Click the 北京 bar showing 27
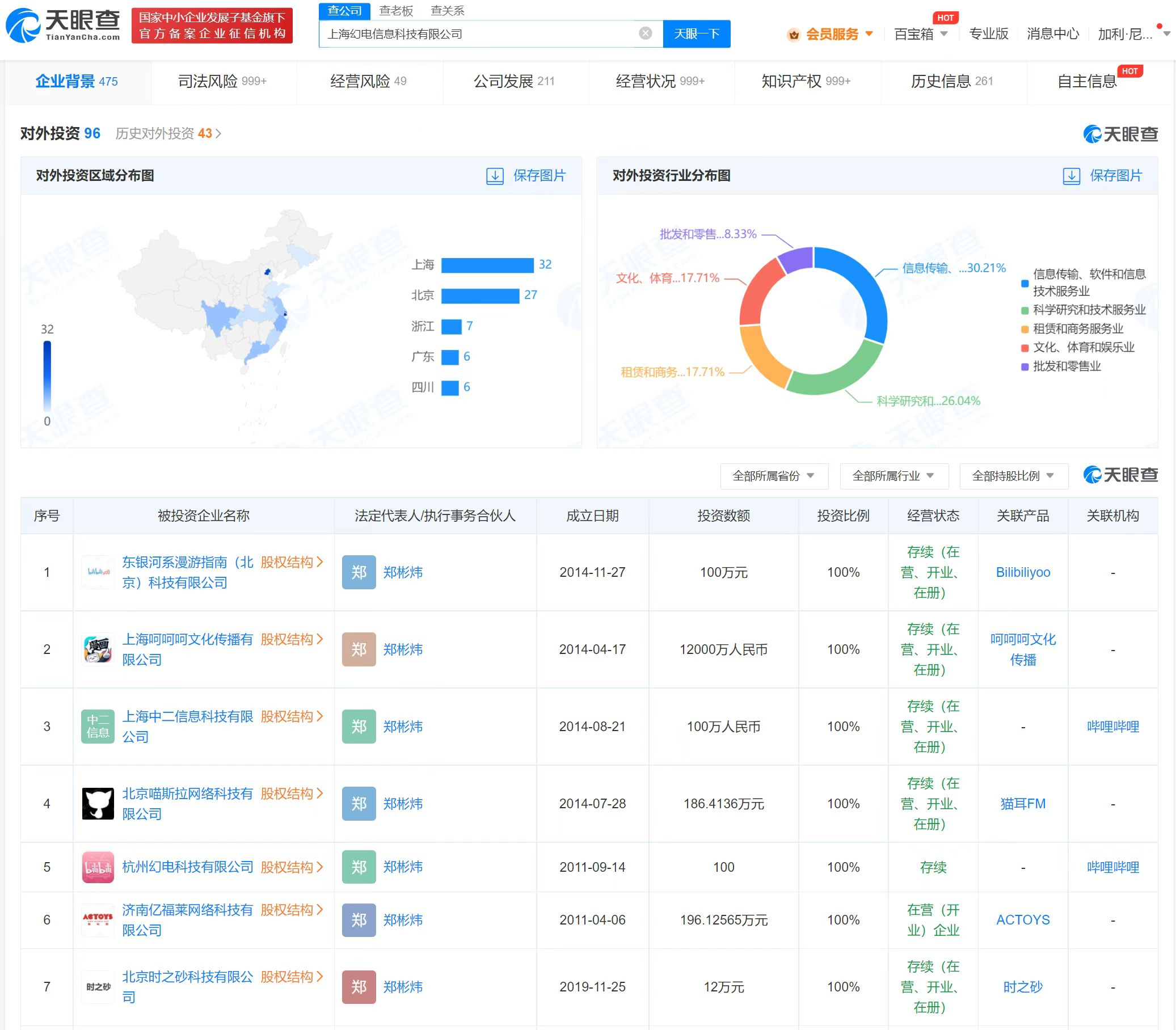 point(480,296)
